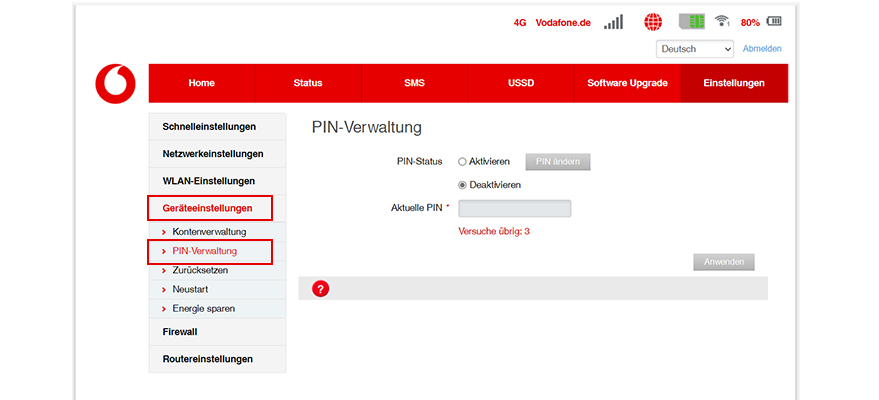Click the Vodafone logo icon

pyautogui.click(x=115, y=83)
